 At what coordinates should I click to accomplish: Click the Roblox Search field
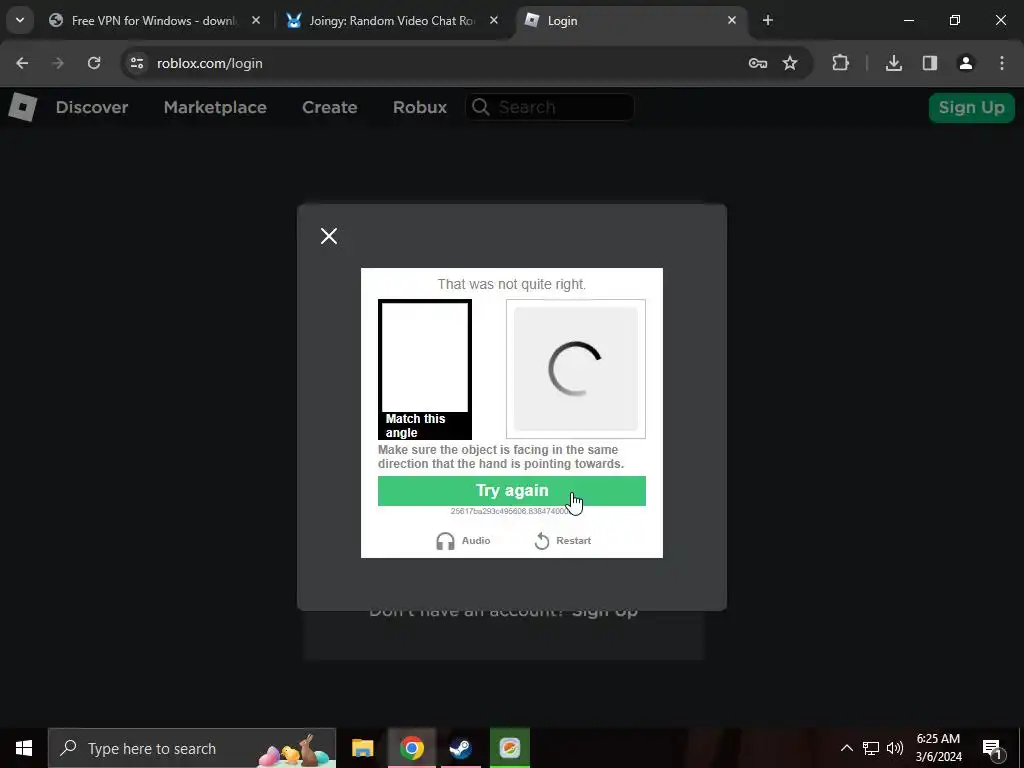pyautogui.click(x=550, y=107)
